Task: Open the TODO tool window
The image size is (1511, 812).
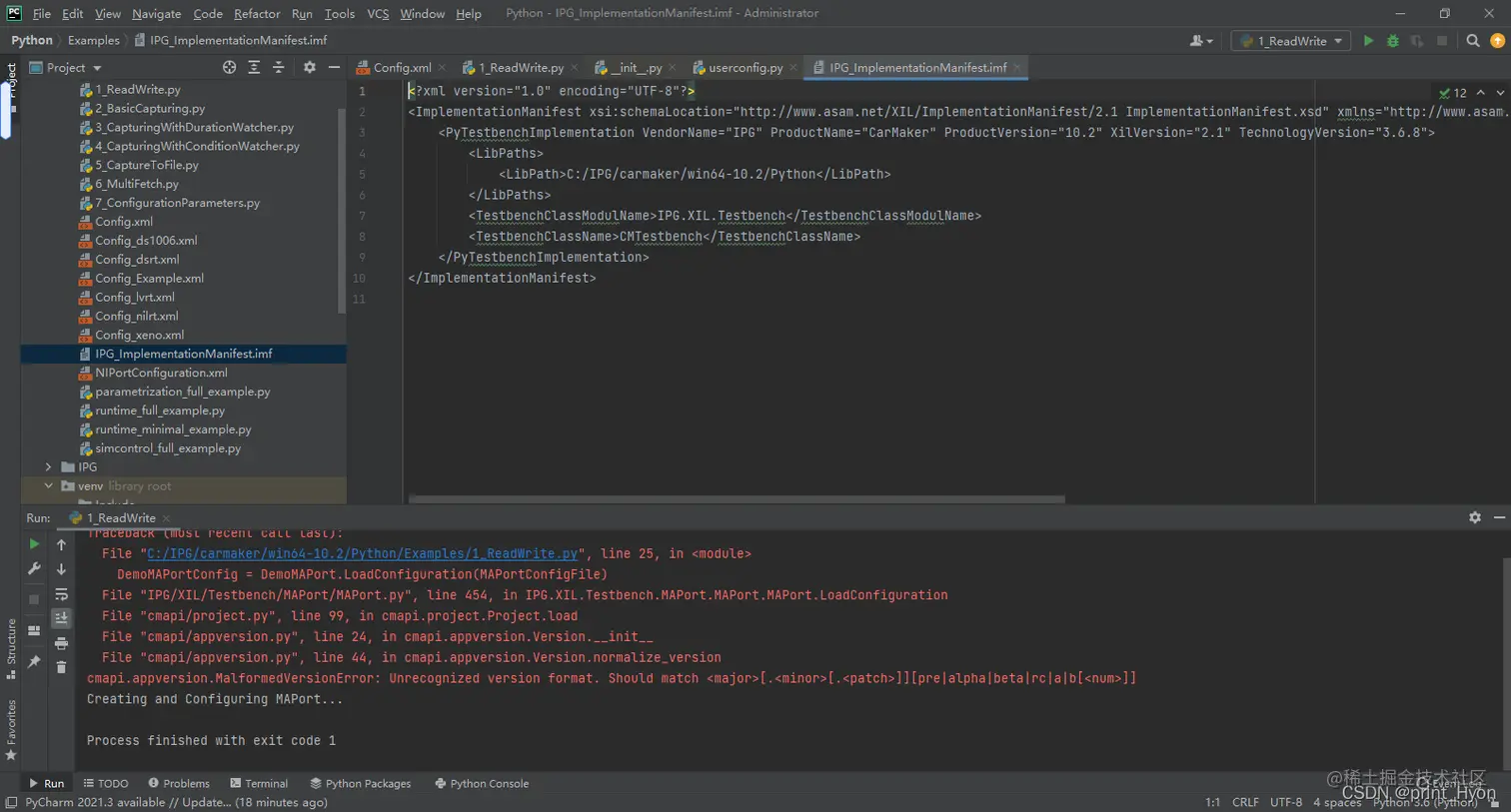Action: coord(105,784)
